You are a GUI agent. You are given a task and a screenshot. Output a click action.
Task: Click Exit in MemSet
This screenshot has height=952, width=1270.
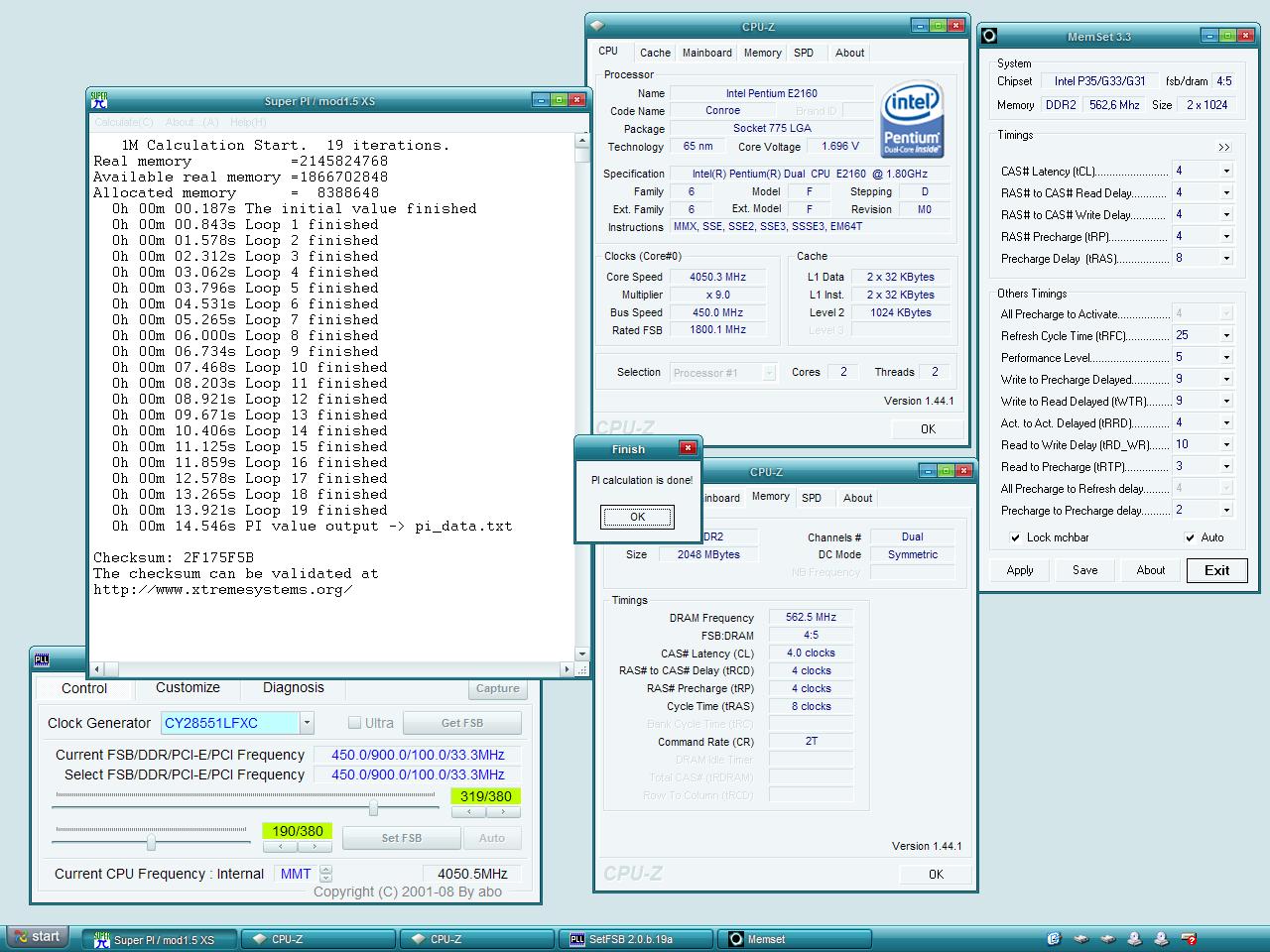point(1217,570)
